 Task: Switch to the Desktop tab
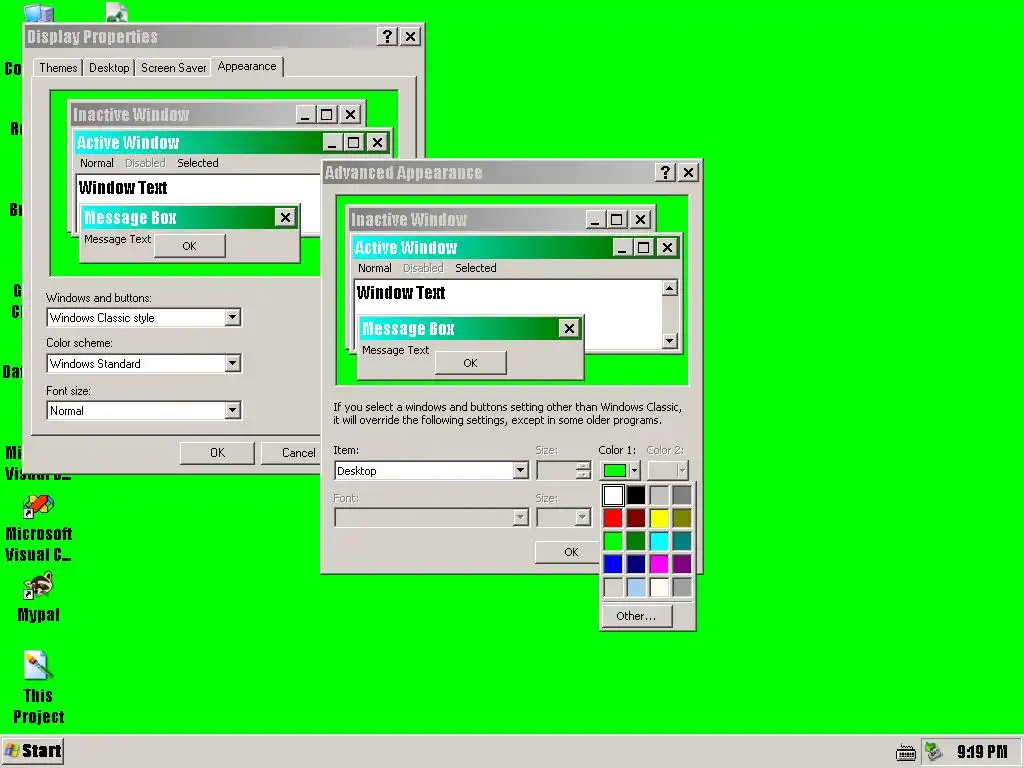tap(109, 68)
